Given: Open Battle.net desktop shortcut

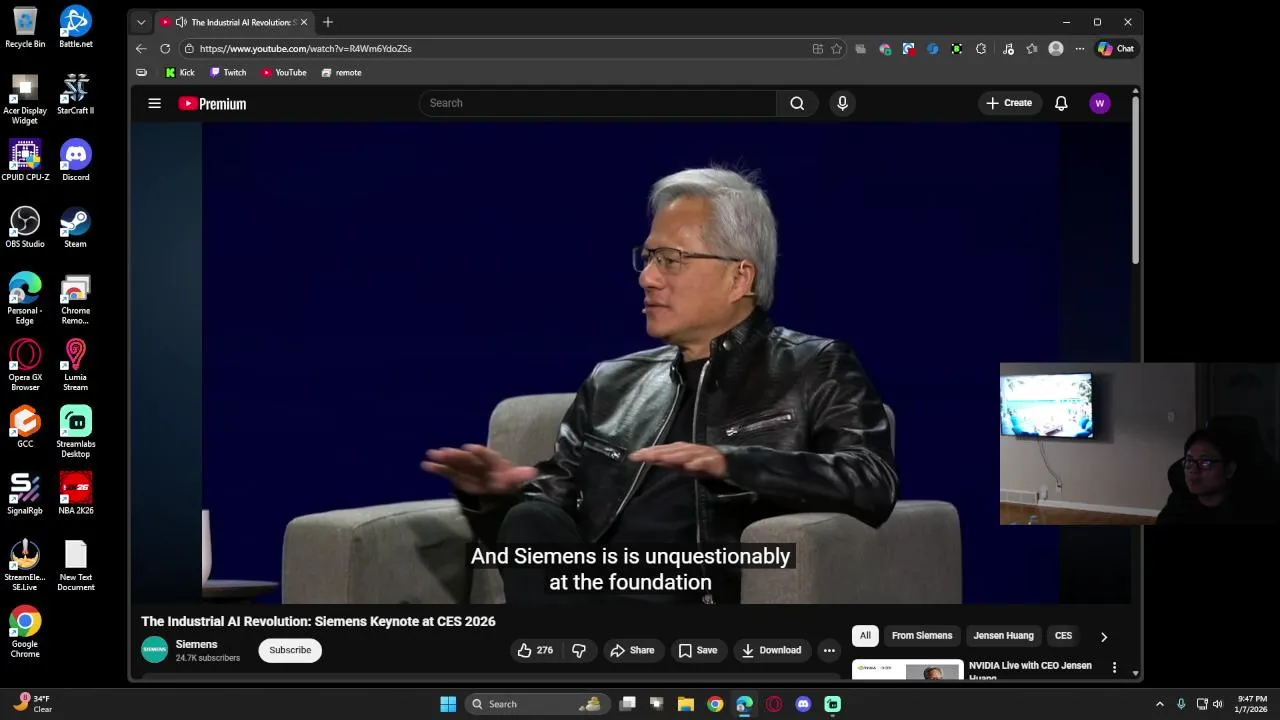Looking at the screenshot, I should pyautogui.click(x=76, y=27).
